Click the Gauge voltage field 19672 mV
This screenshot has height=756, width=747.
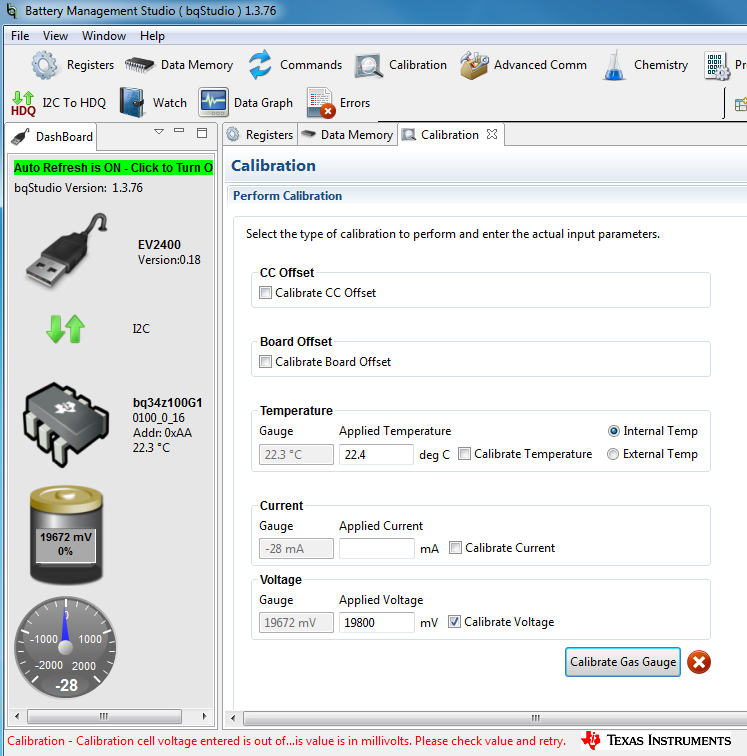[x=296, y=622]
